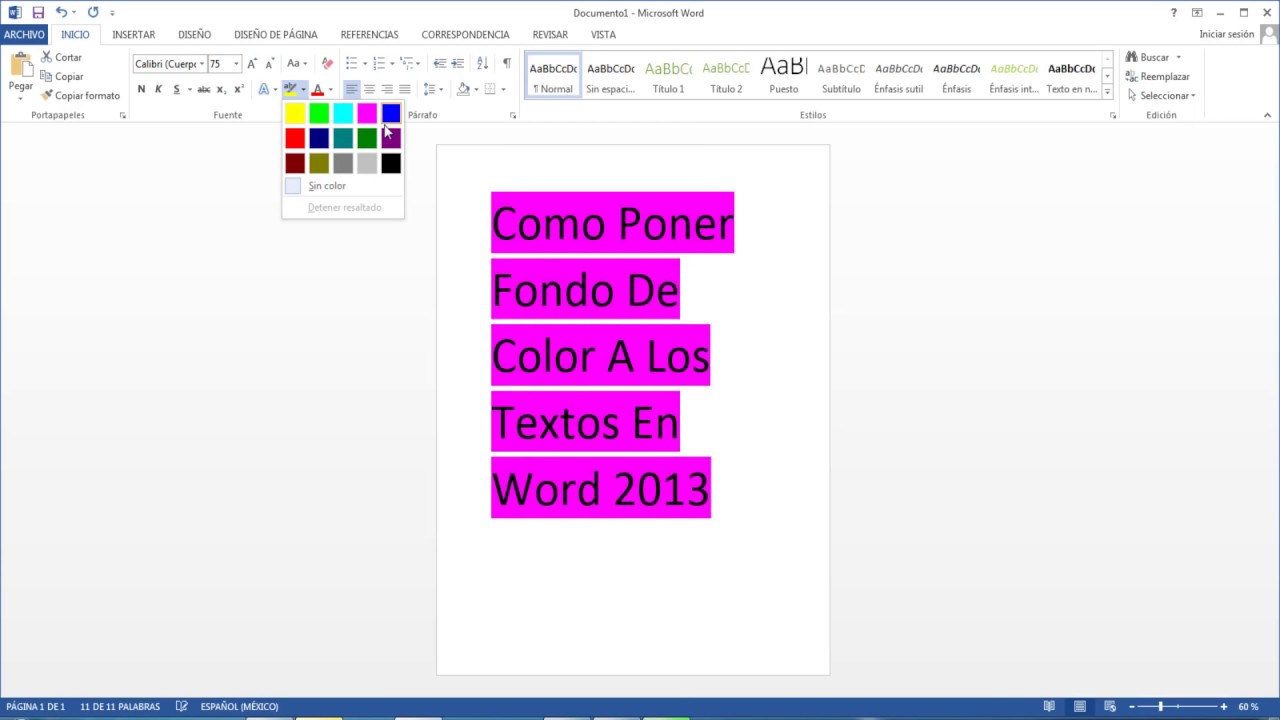This screenshot has height=720, width=1280.
Task: Center align the text
Action: tap(369, 89)
